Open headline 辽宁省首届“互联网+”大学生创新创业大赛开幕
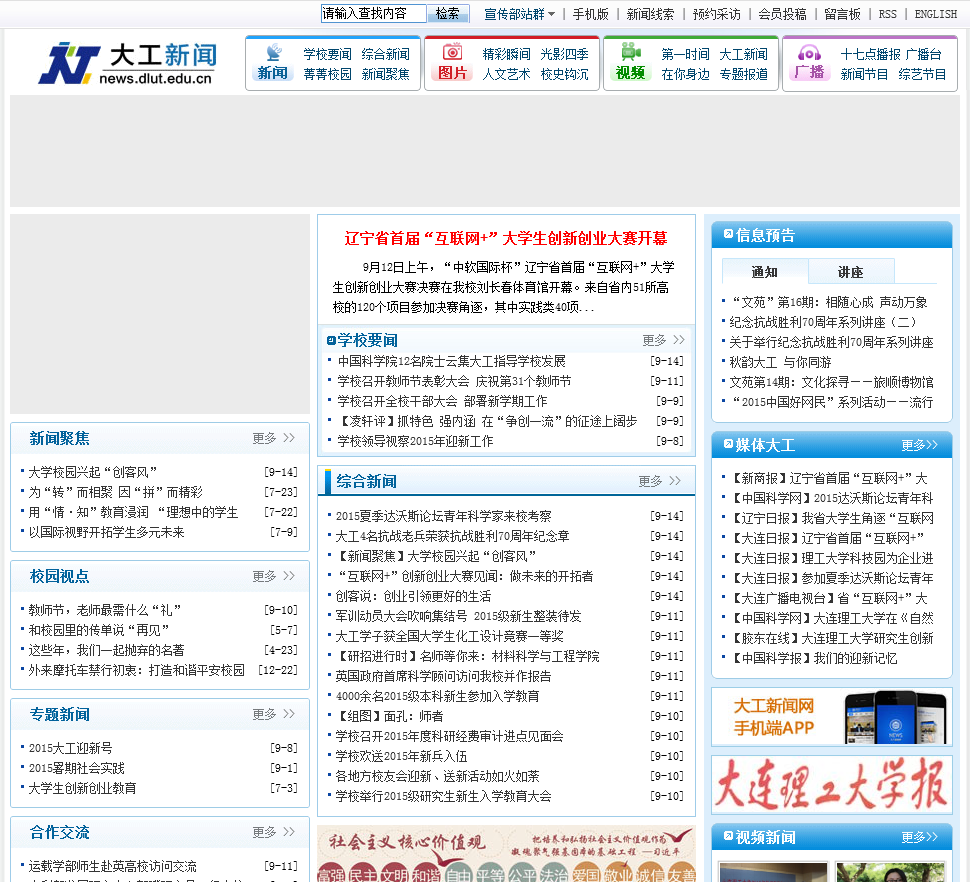This screenshot has width=970, height=882. [506, 238]
